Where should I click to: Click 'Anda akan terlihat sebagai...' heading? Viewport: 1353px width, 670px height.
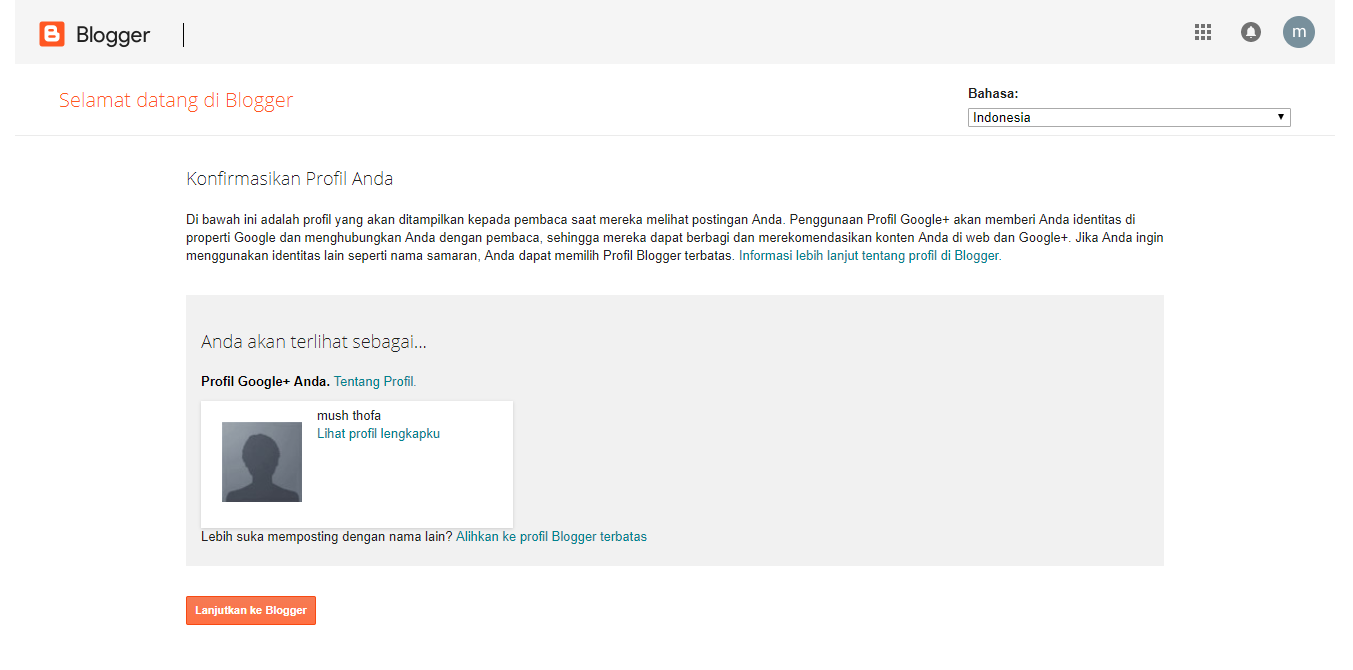314,342
